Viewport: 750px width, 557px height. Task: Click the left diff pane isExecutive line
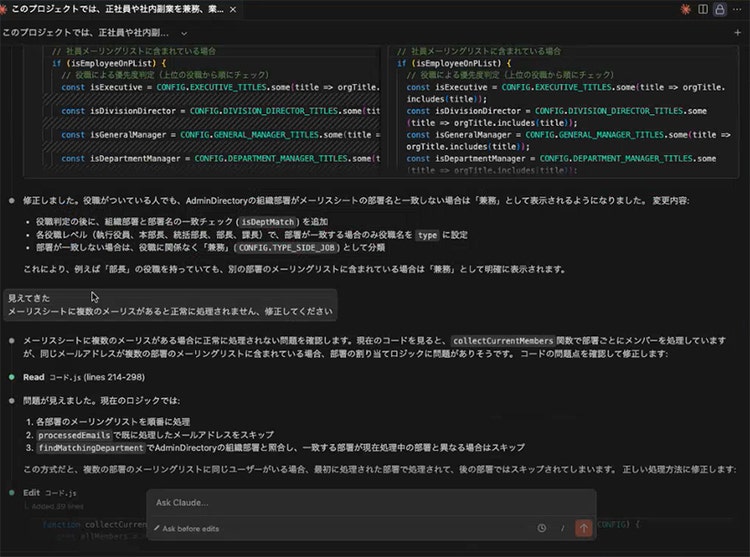click(221, 87)
